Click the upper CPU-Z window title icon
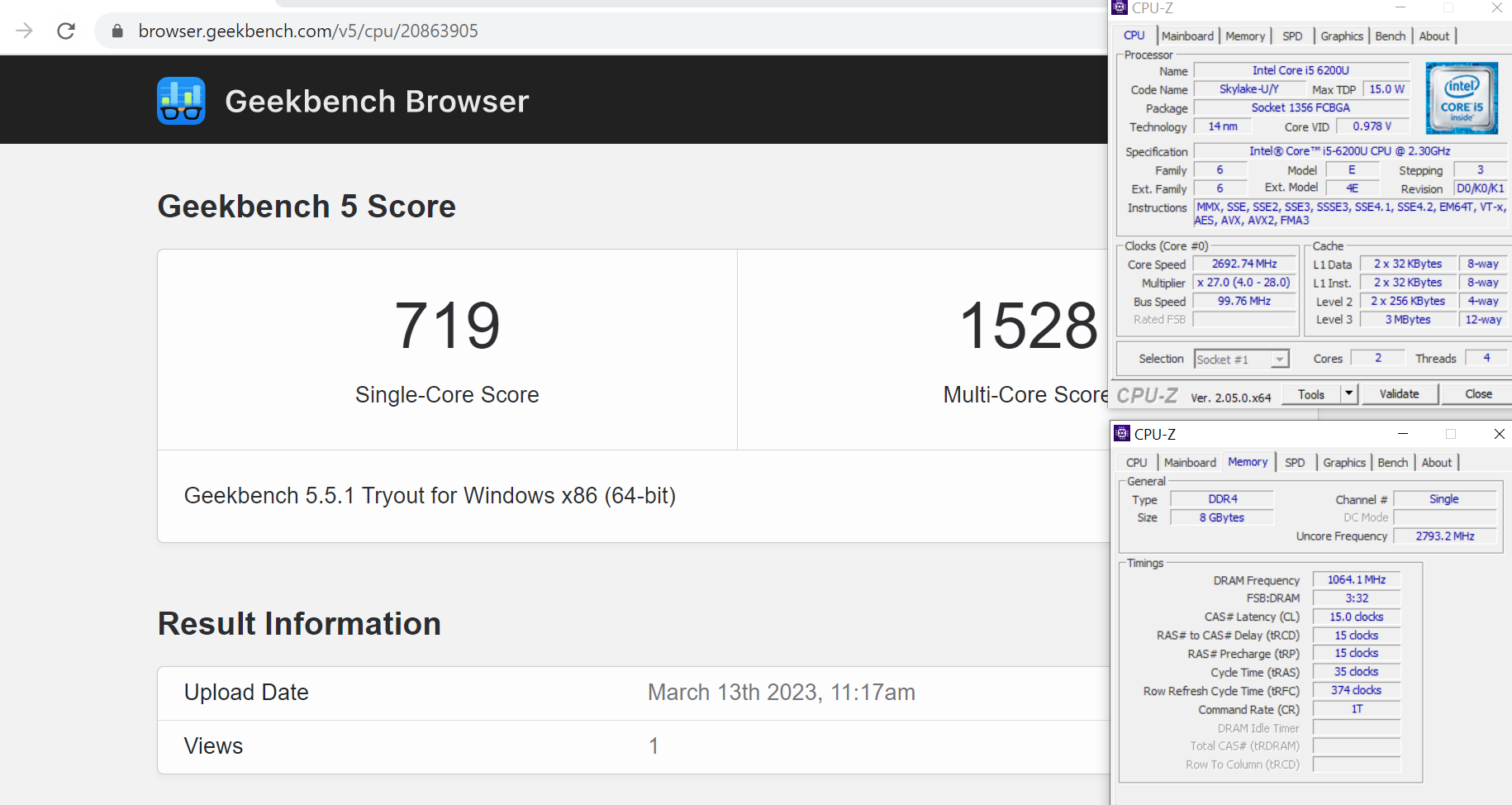The image size is (1512, 805). point(1120,7)
